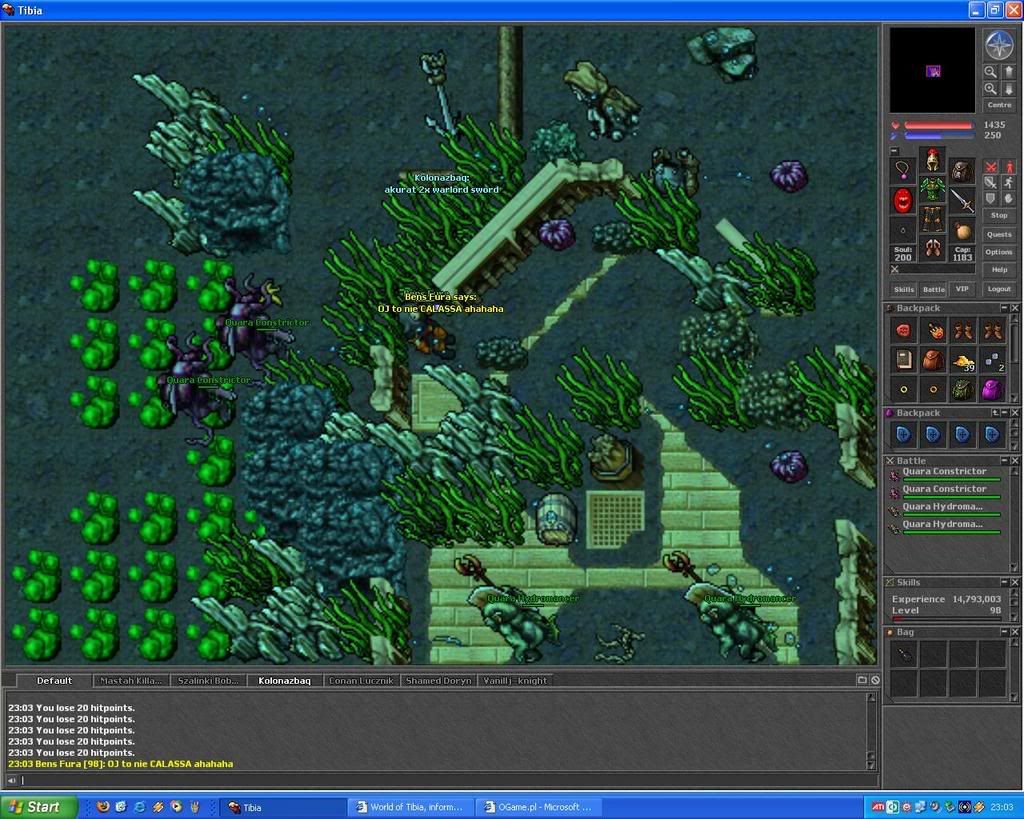Viewport: 1024px width, 819px height.
Task: Zoom out the minimap
Action: pyautogui.click(x=991, y=72)
